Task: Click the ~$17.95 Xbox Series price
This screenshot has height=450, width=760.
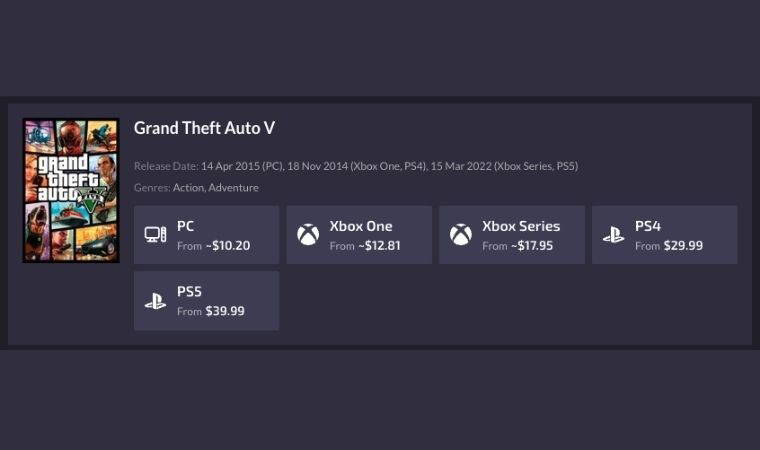Action: coord(532,246)
